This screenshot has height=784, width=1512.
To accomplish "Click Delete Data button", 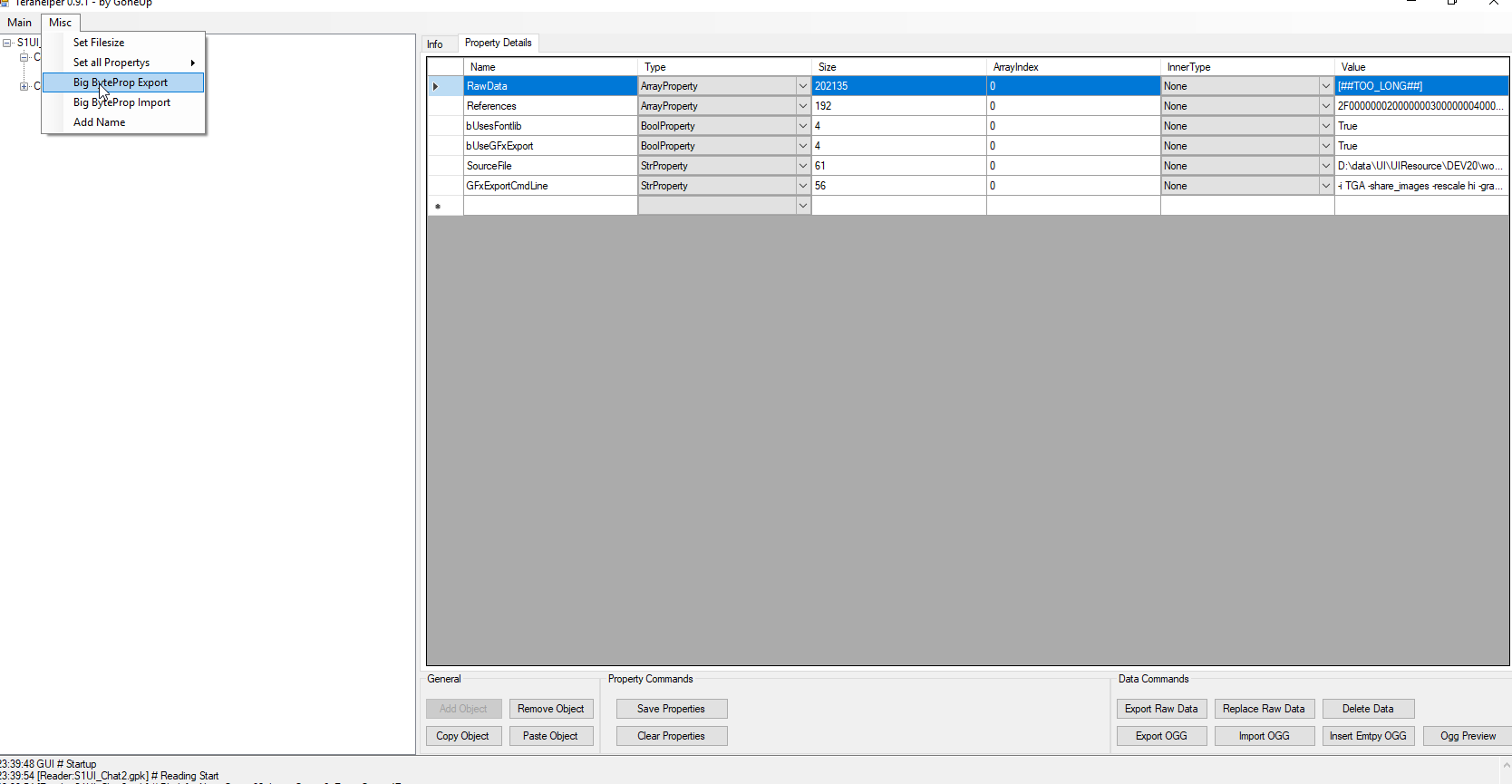I will point(1369,709).
